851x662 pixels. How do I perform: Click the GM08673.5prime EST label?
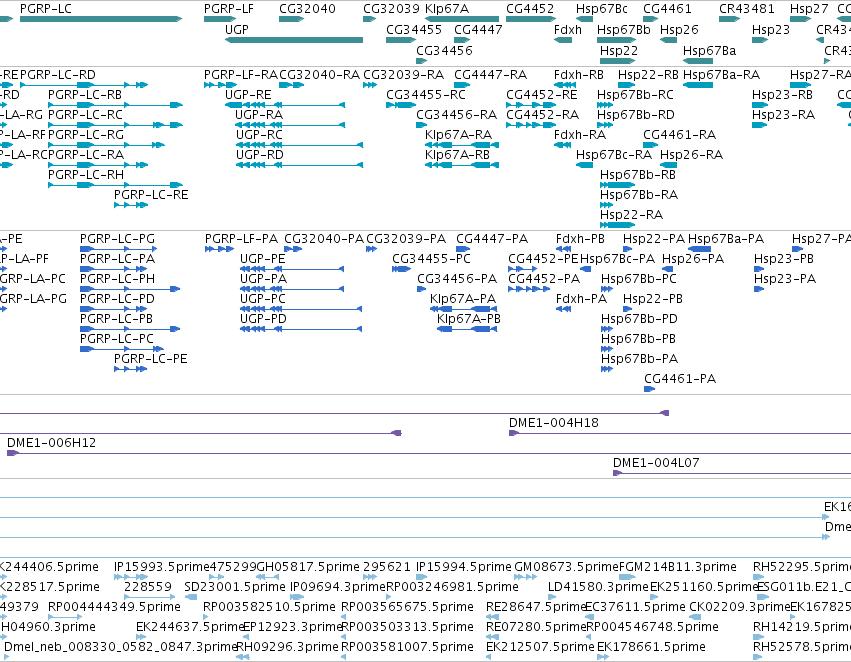click(x=566, y=567)
